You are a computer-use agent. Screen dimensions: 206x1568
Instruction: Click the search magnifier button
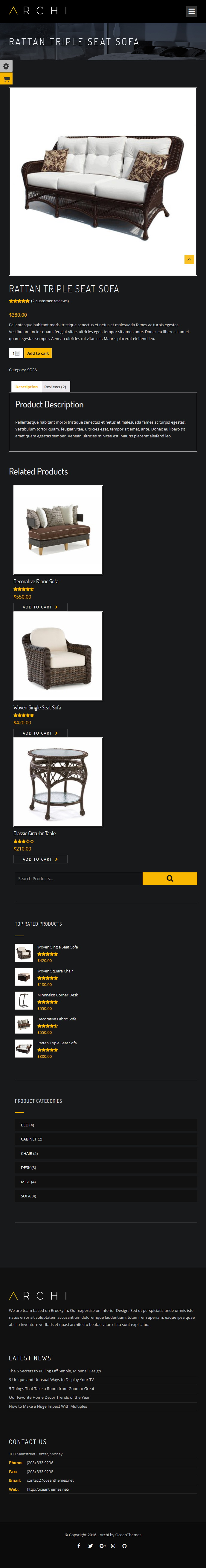point(170,878)
